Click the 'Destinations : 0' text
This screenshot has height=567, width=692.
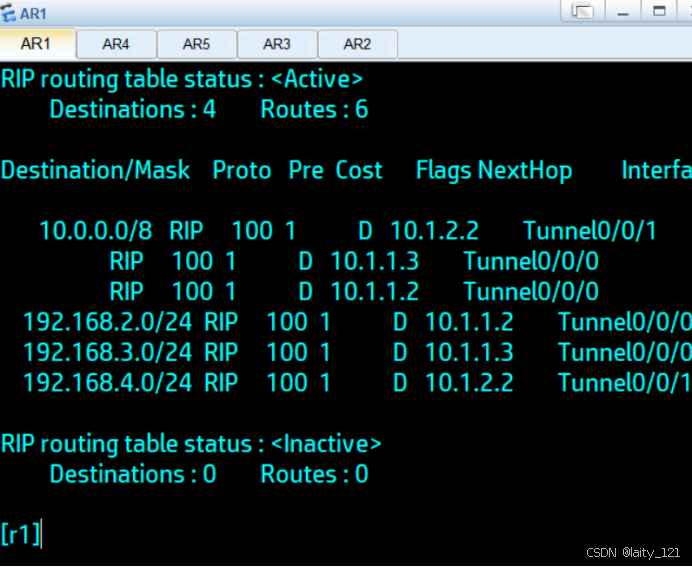(133, 474)
